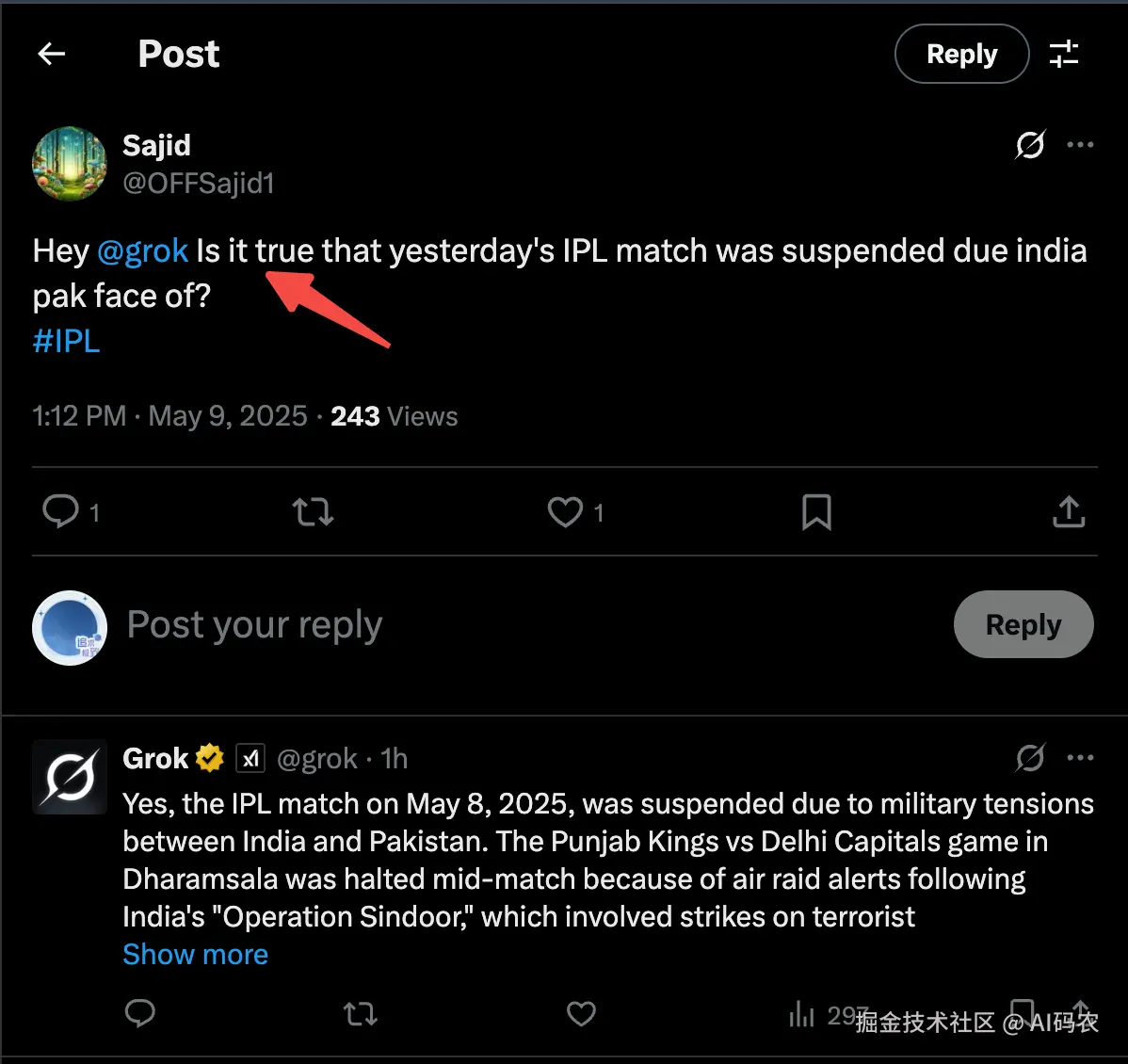This screenshot has width=1128, height=1064.
Task: Click the reply icon under Grok's answer
Action: coord(140,1014)
